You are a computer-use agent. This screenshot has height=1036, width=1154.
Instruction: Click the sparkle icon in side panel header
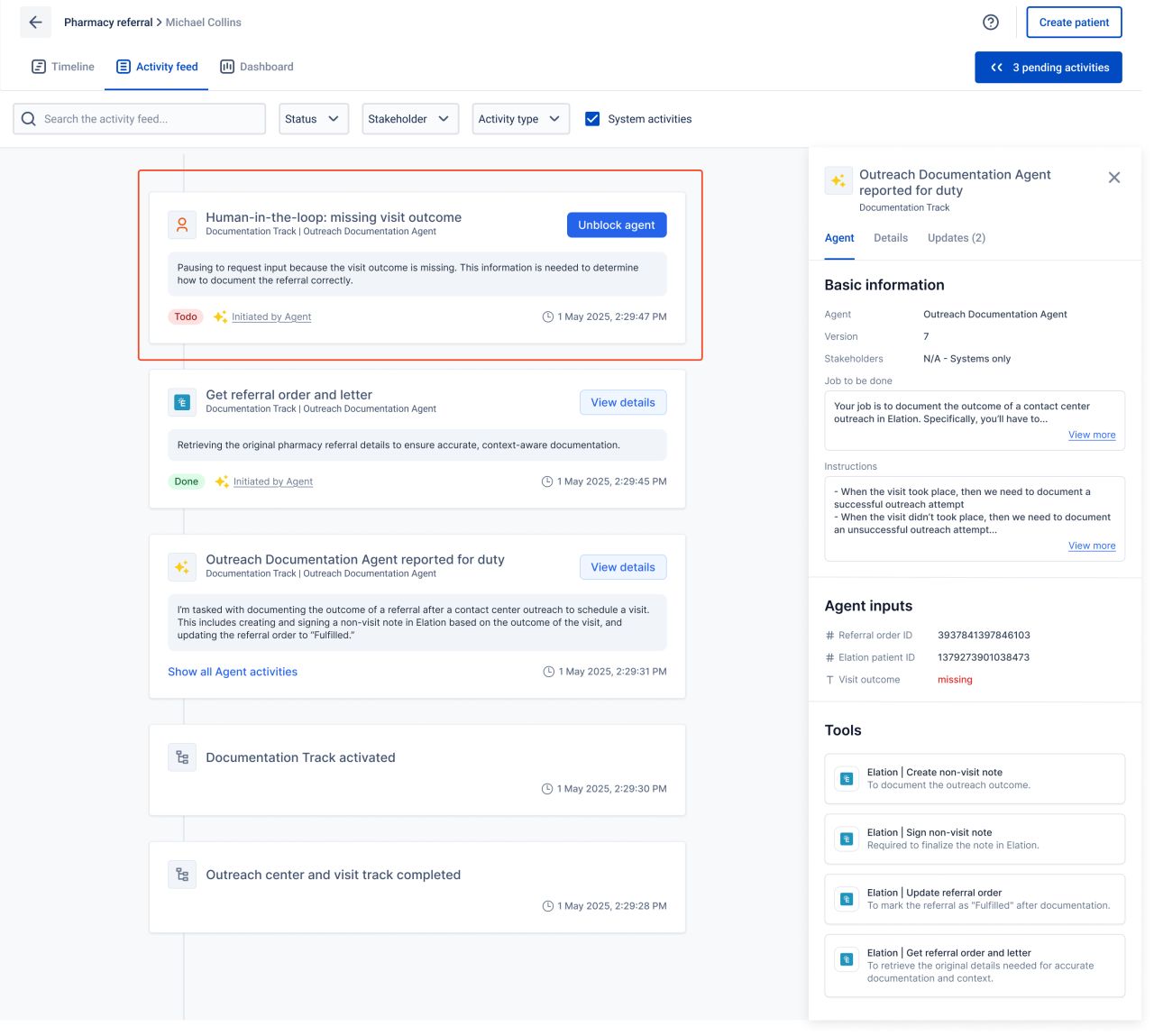pos(838,181)
